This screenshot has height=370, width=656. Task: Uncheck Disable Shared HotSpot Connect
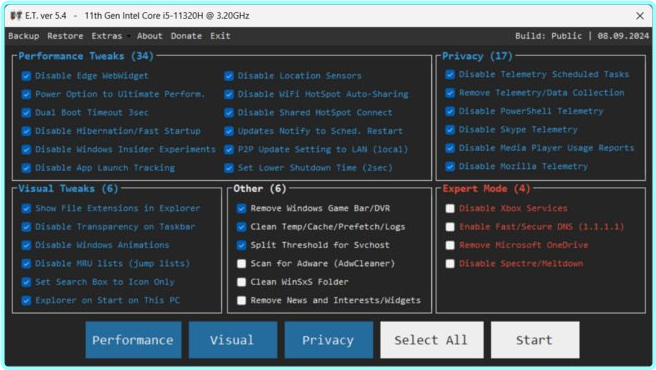coord(229,113)
